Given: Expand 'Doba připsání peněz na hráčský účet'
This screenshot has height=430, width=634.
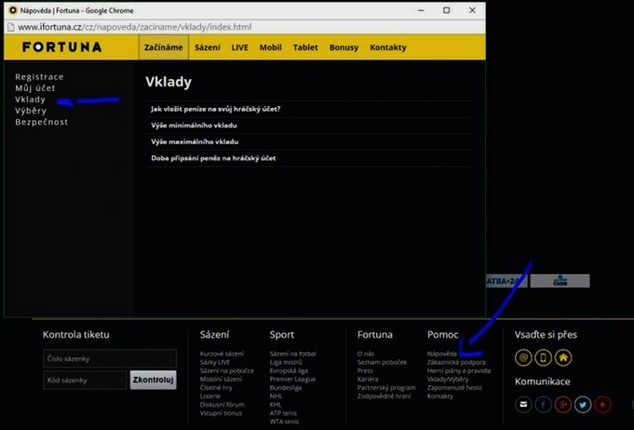Looking at the screenshot, I should click(x=309, y=158).
